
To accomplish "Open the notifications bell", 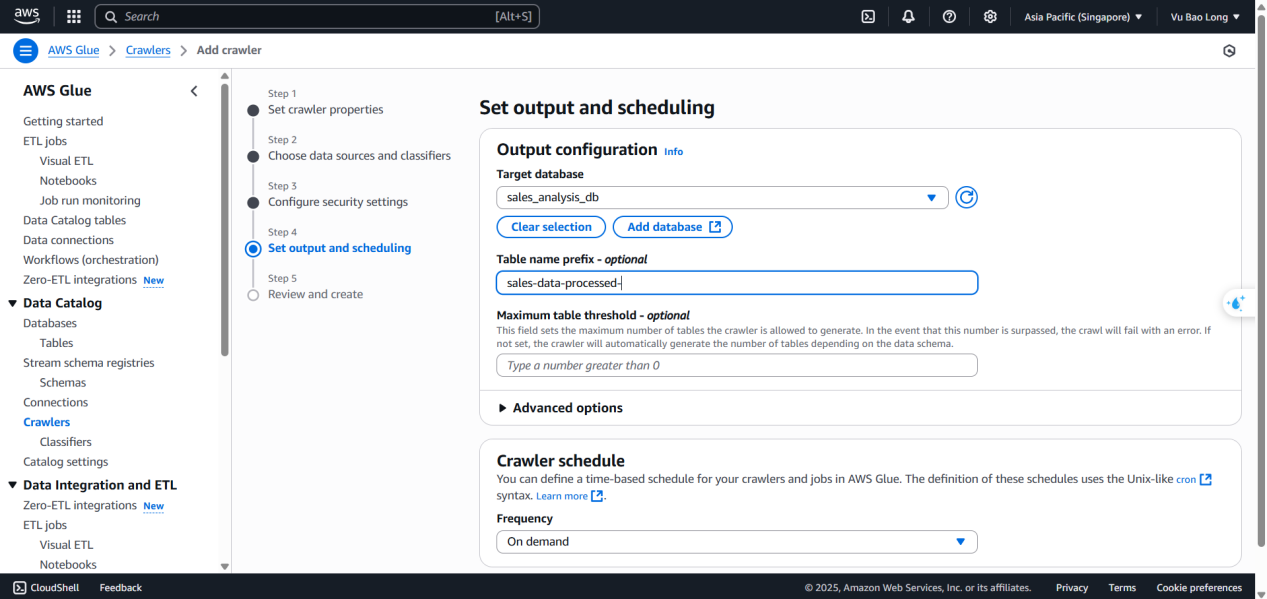I will pyautogui.click(x=908, y=16).
